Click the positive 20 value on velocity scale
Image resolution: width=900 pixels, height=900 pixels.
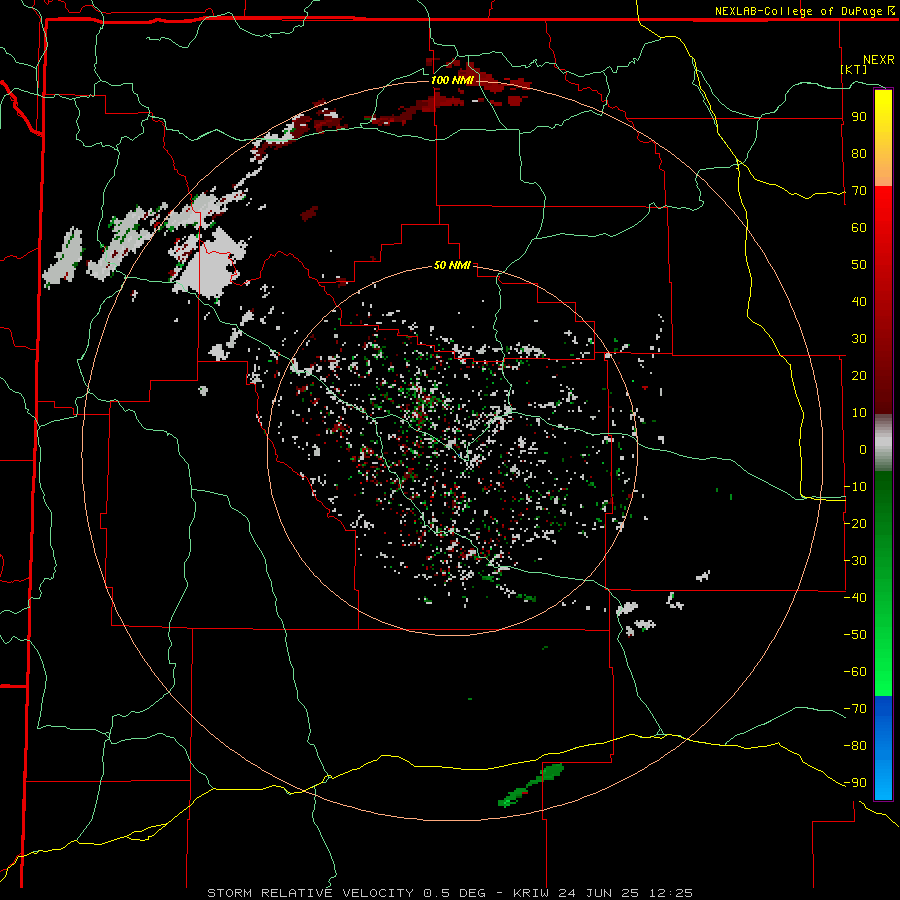point(859,375)
